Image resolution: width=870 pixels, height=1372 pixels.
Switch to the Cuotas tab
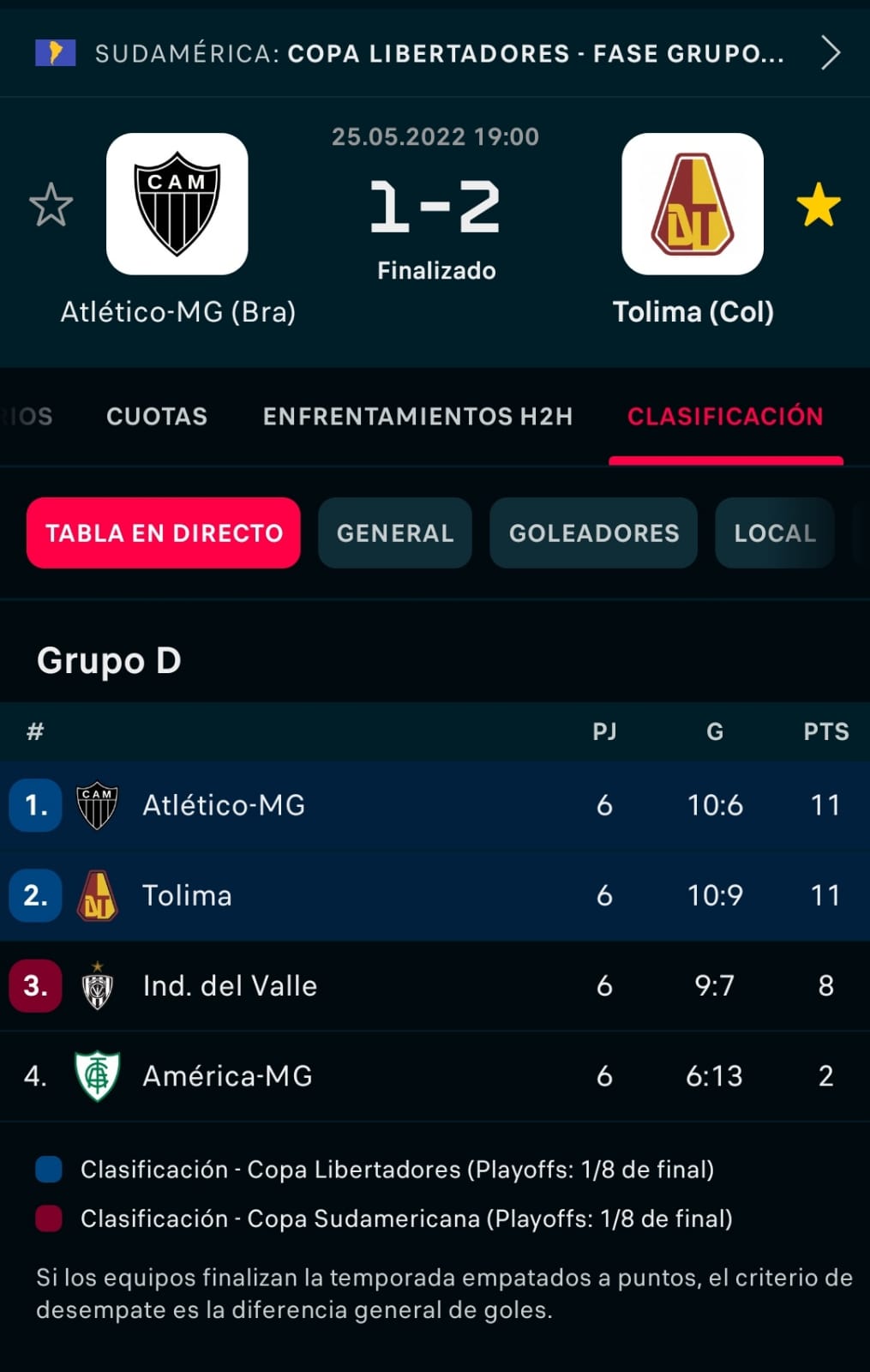click(157, 417)
